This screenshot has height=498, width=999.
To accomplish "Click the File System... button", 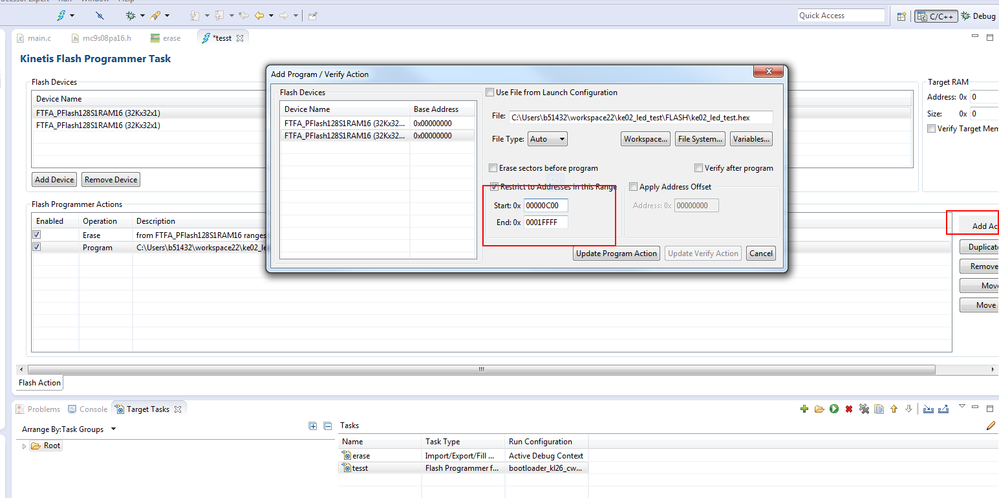I will tap(701, 138).
